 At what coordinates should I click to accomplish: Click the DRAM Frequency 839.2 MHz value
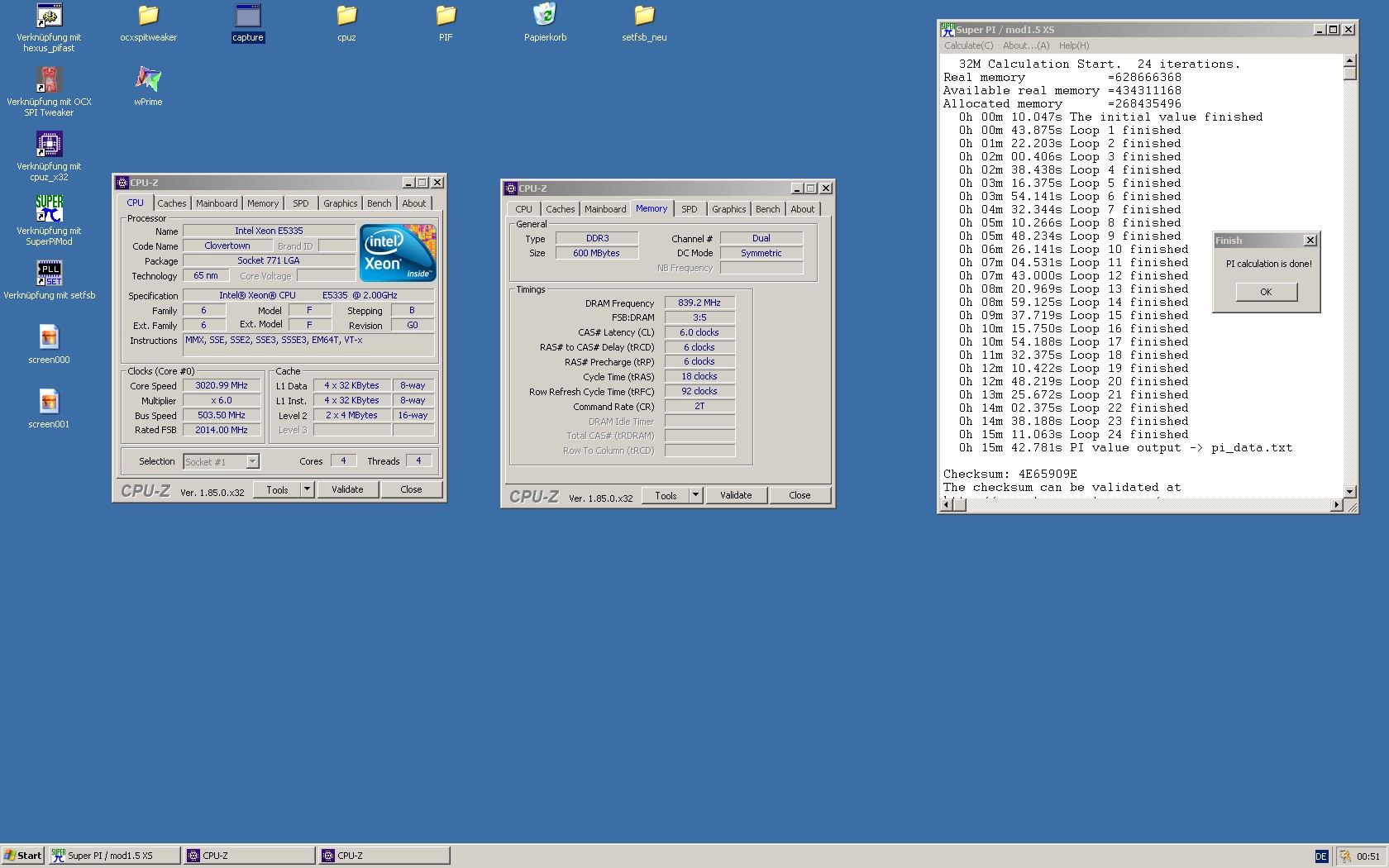point(699,303)
